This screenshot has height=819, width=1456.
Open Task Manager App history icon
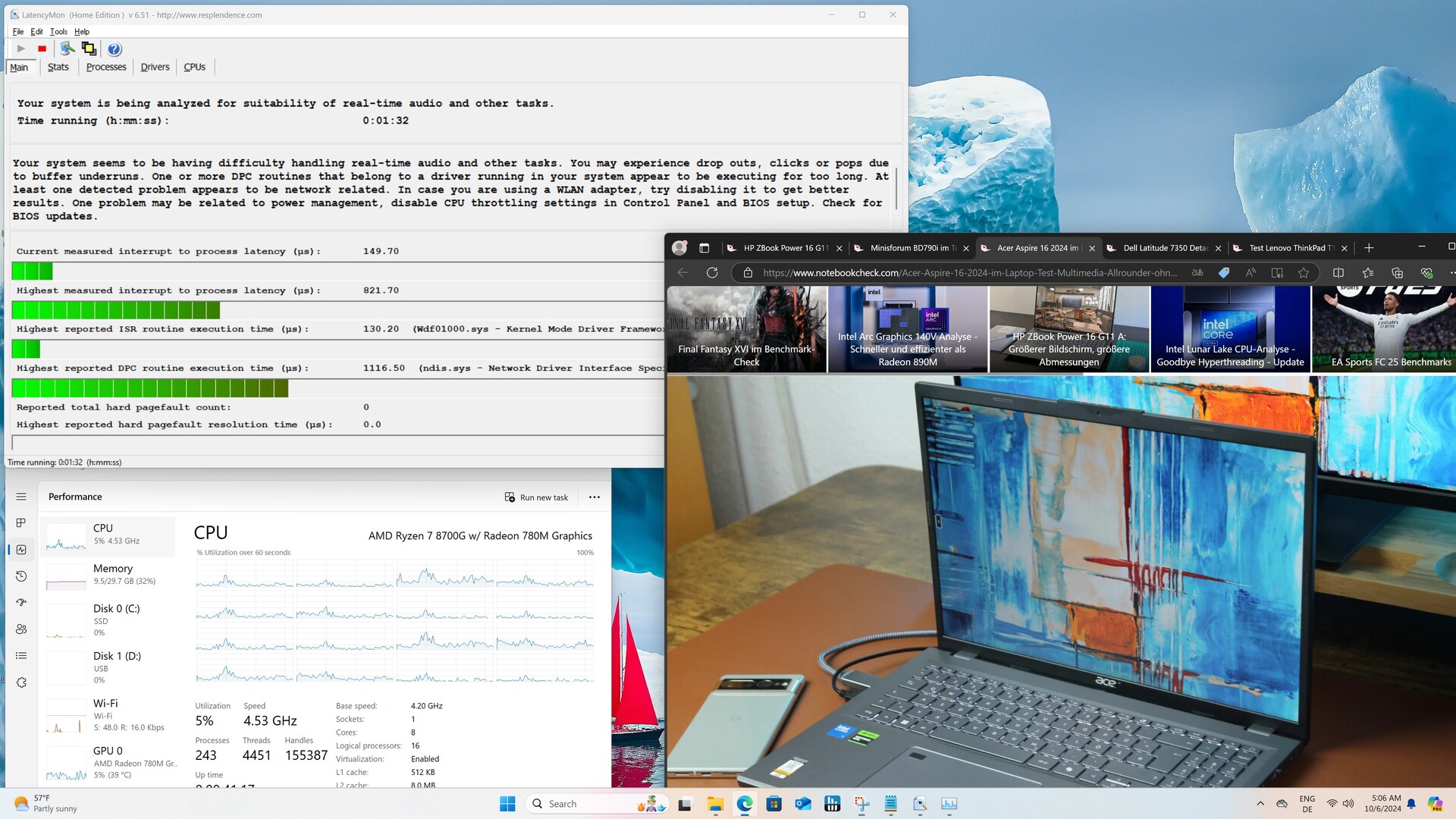tap(21, 576)
